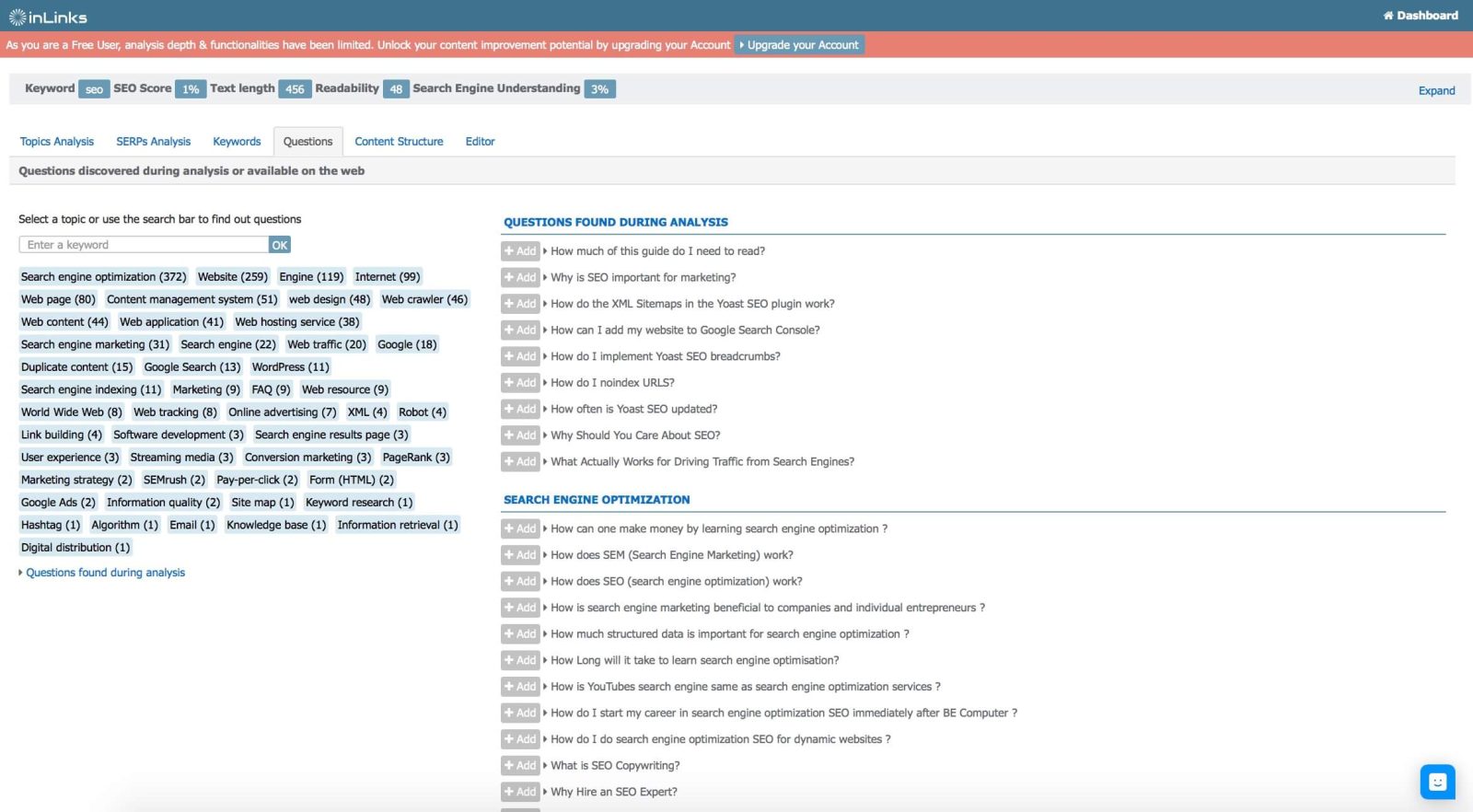Add 'How do I noindex URLS?' question
The width and height of the screenshot is (1473, 812).
[x=520, y=383]
